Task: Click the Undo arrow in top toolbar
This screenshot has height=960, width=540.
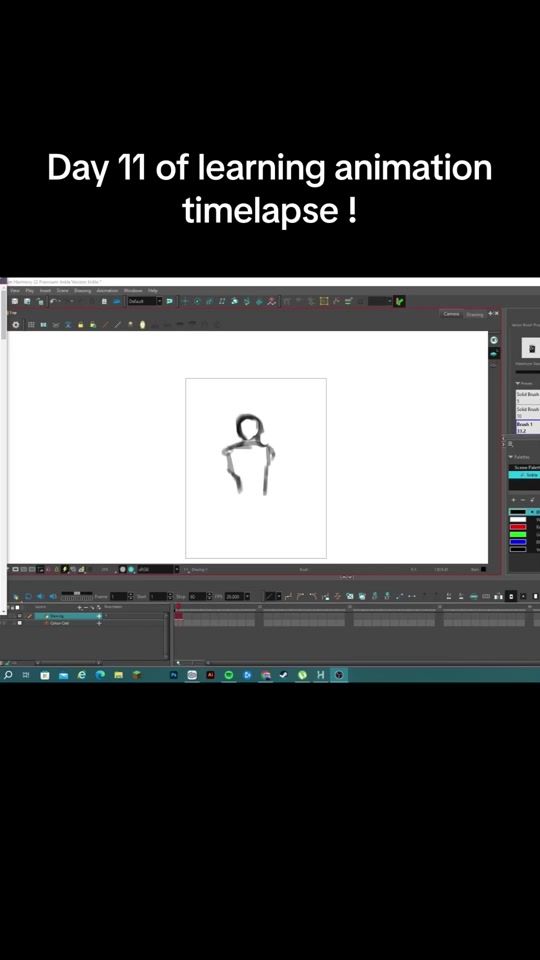Action: [x=53, y=301]
